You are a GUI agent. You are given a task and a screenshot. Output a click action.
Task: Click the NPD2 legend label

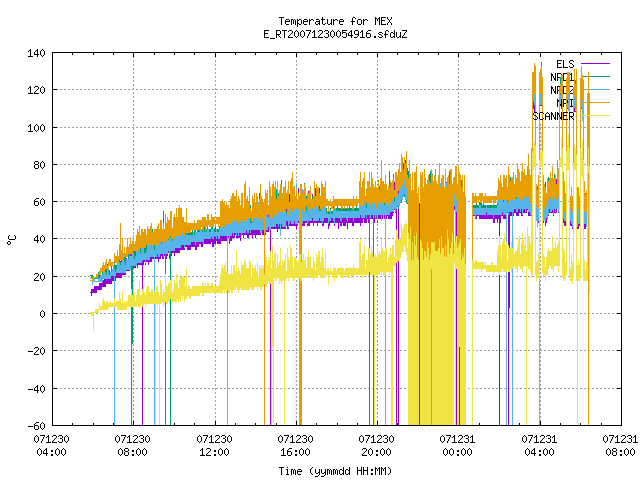coord(562,90)
